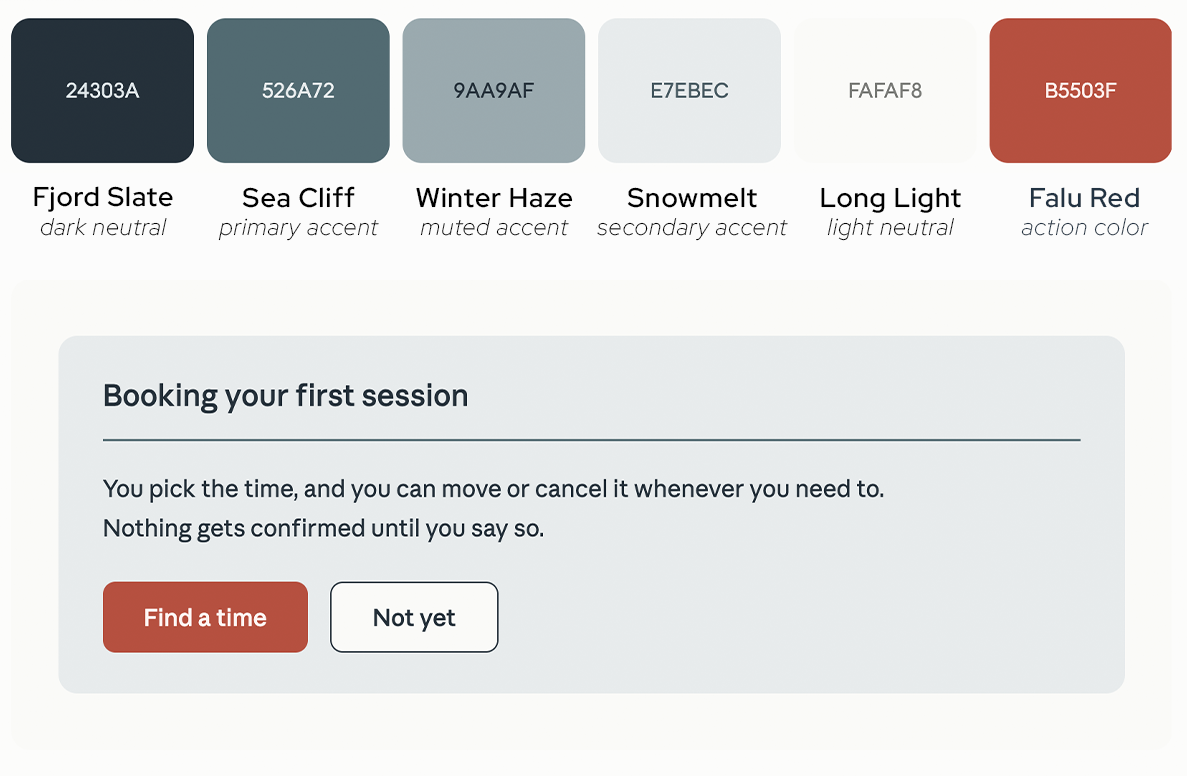This screenshot has width=1187, height=776.
Task: Select the Long Light FAFAF8 swatch
Action: (x=885, y=90)
